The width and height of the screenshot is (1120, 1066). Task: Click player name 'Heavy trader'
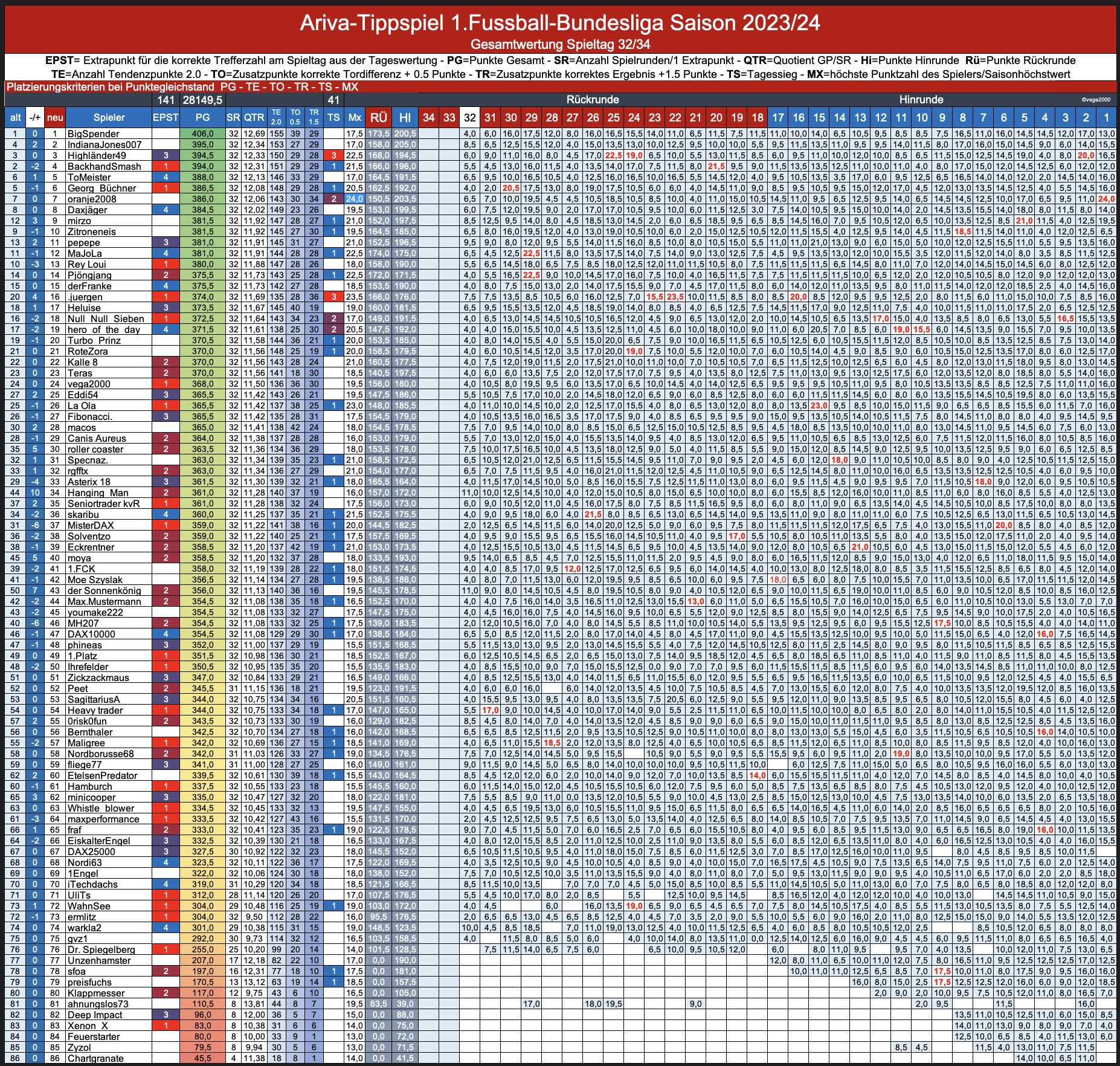tap(95, 710)
